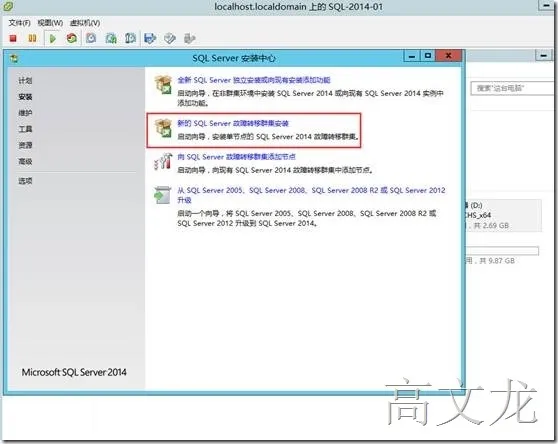
Task: Open 新的 SQL Server 故障转移群集安装 link
Action: click(x=233, y=123)
